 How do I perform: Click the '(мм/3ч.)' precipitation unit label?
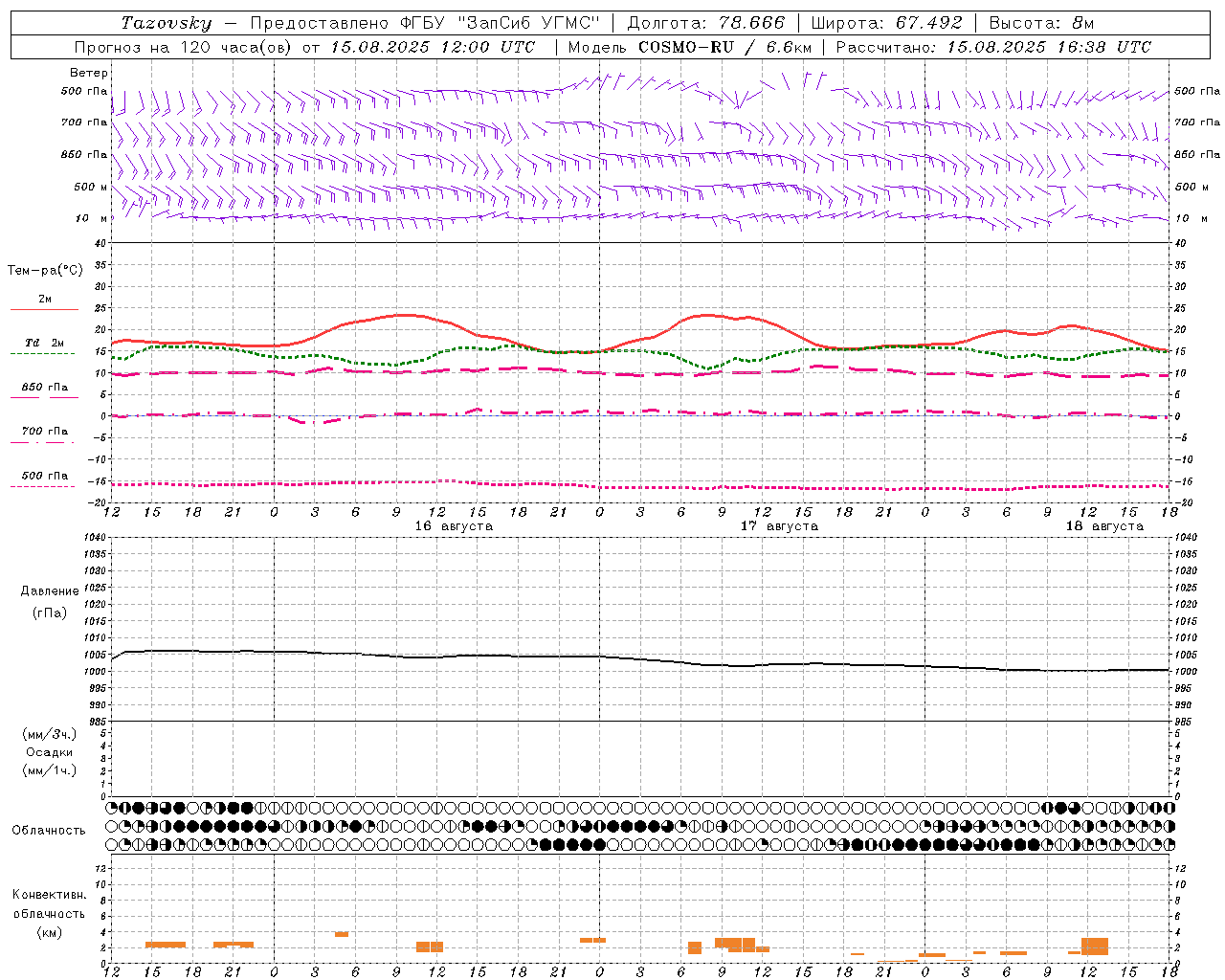click(50, 734)
